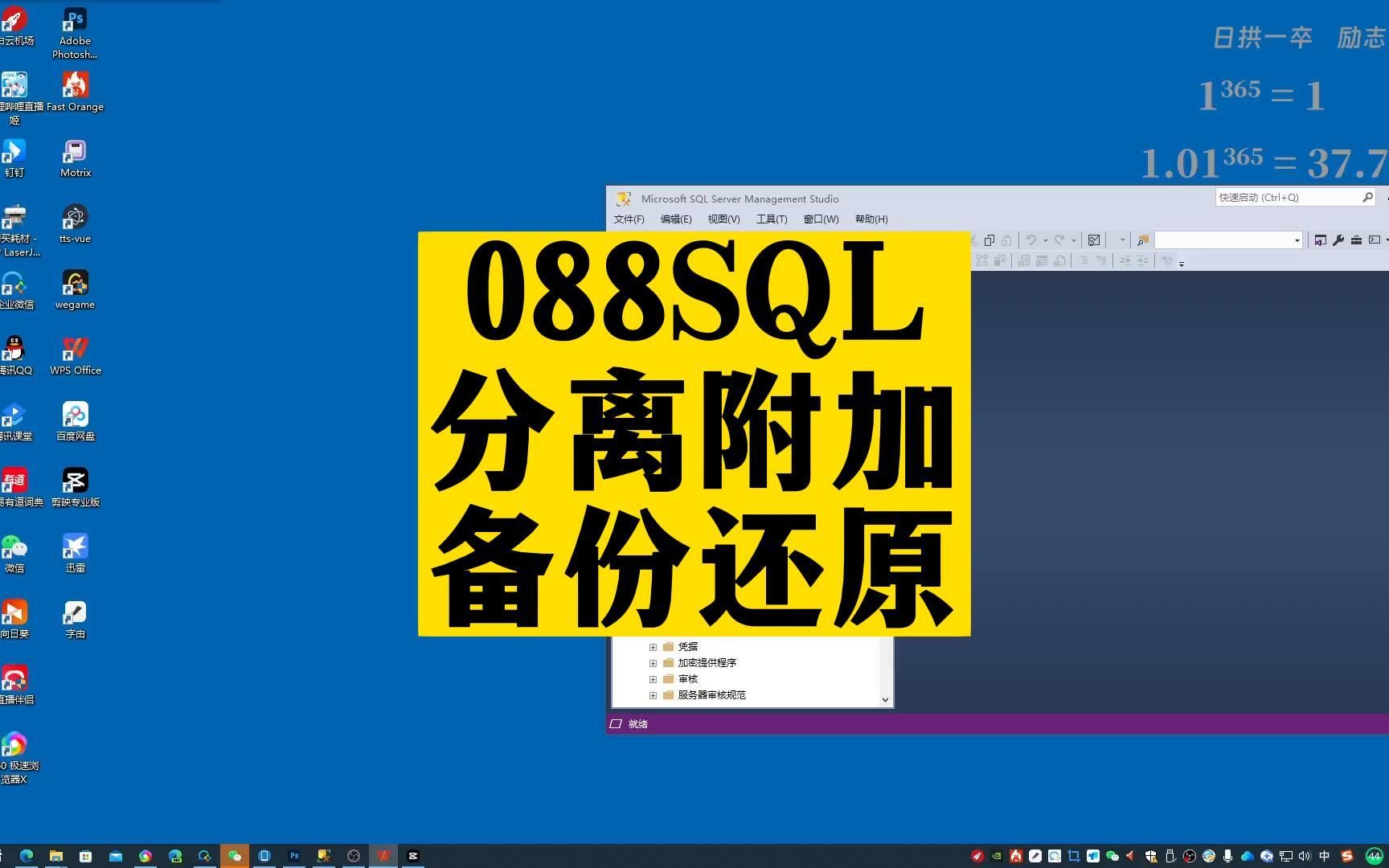
Task: Click the quick launch magnifier icon
Action: (x=1367, y=198)
